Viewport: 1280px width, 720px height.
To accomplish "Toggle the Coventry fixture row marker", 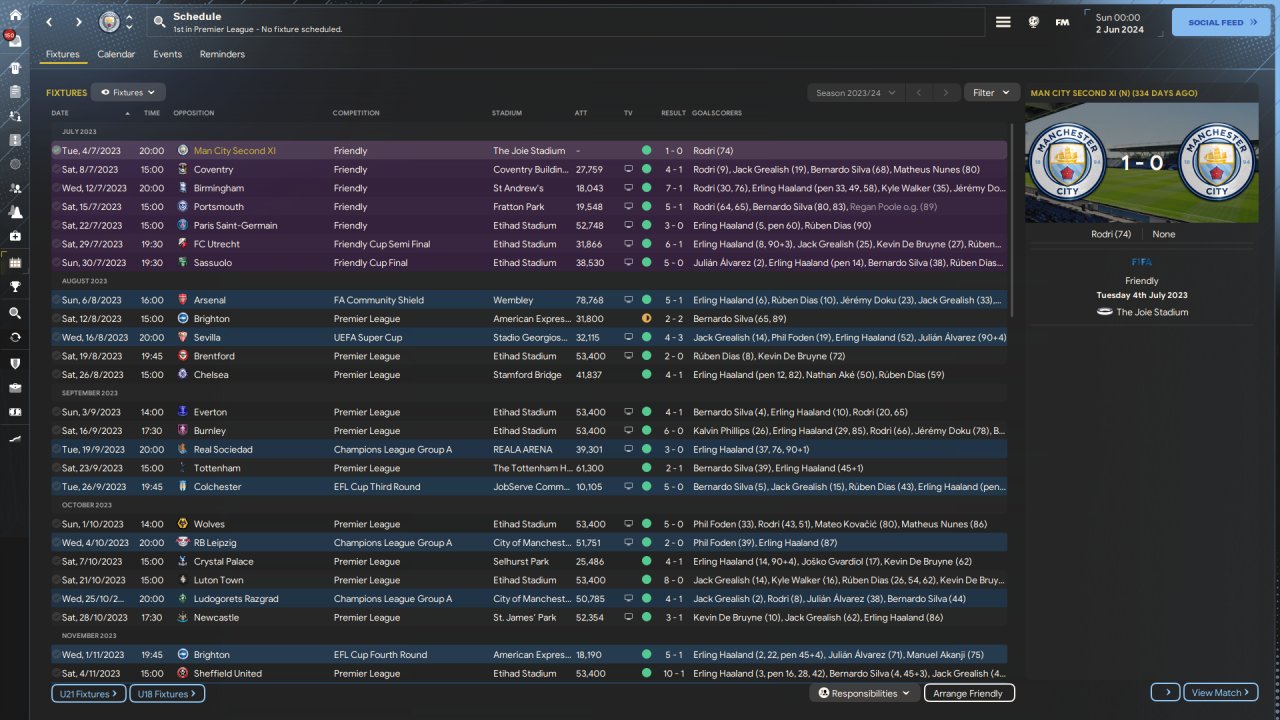I will [57, 170].
